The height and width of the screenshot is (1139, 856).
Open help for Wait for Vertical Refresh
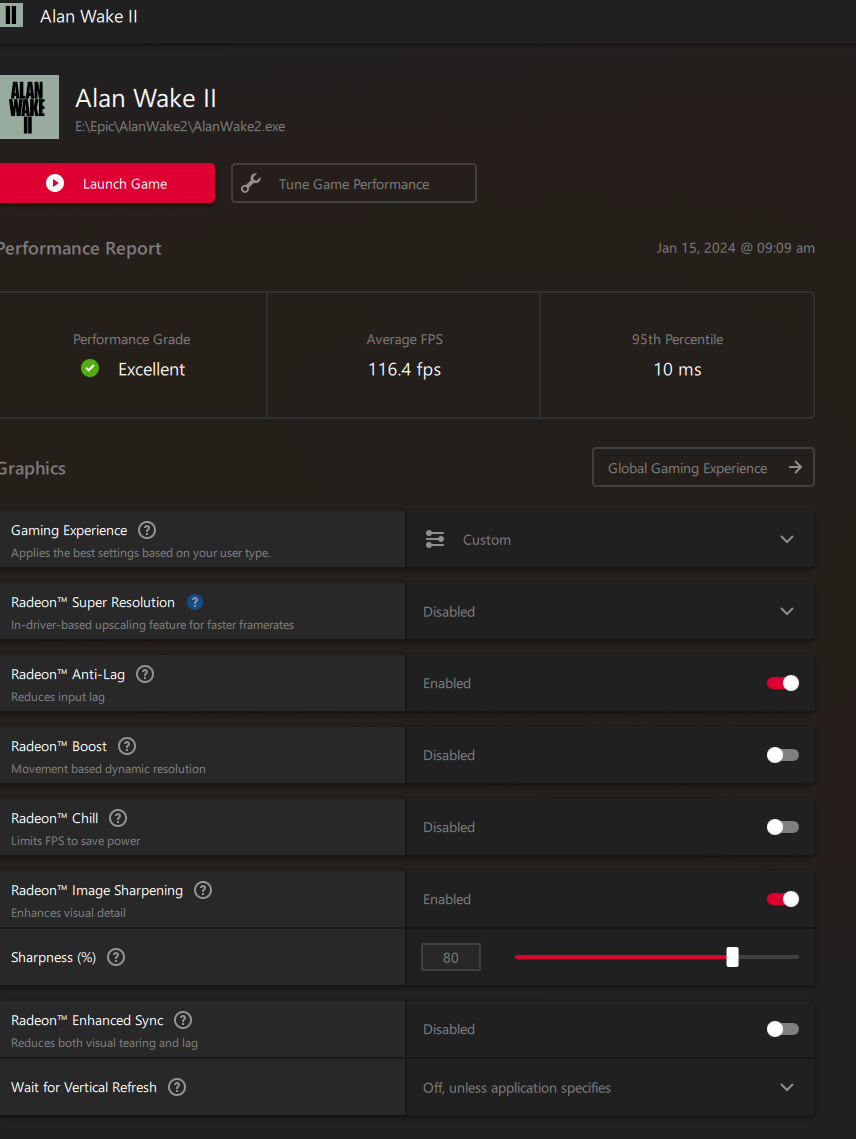(177, 1087)
